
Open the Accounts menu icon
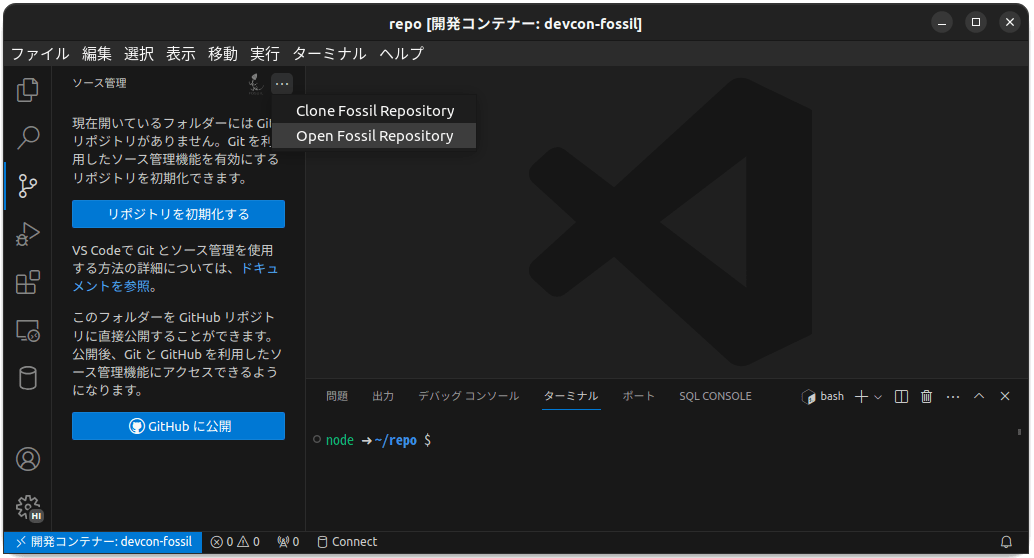click(28, 459)
